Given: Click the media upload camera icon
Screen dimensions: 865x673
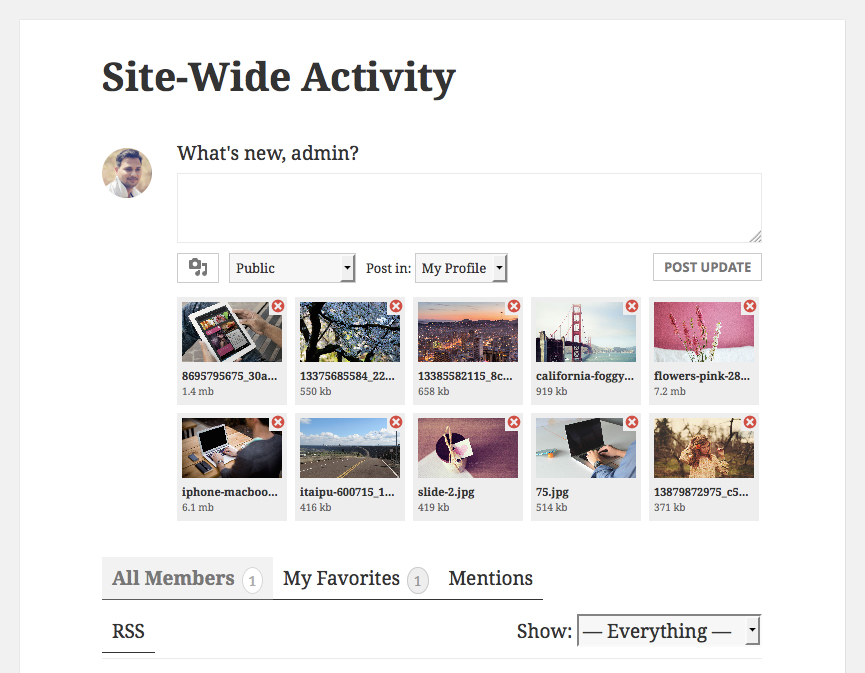Looking at the screenshot, I should coord(198,268).
